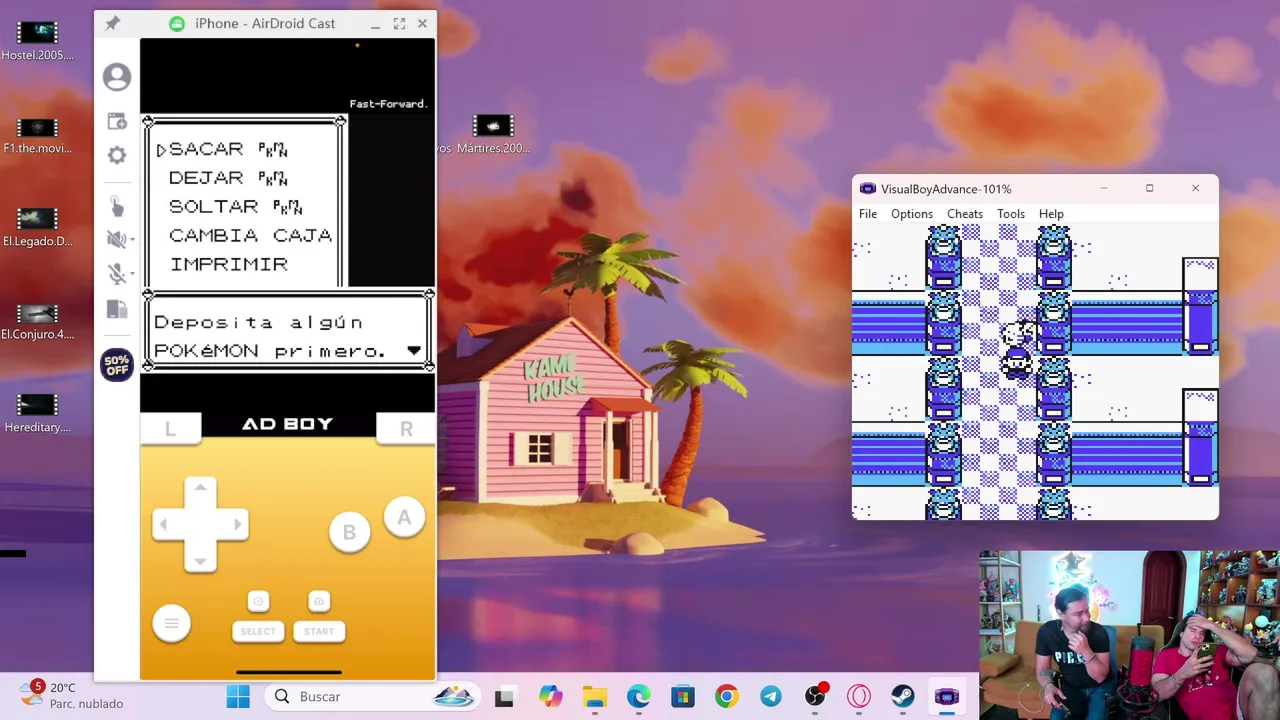
Task: Select SOLTAR PKMN in the game menu
Action: pyautogui.click(x=236, y=207)
